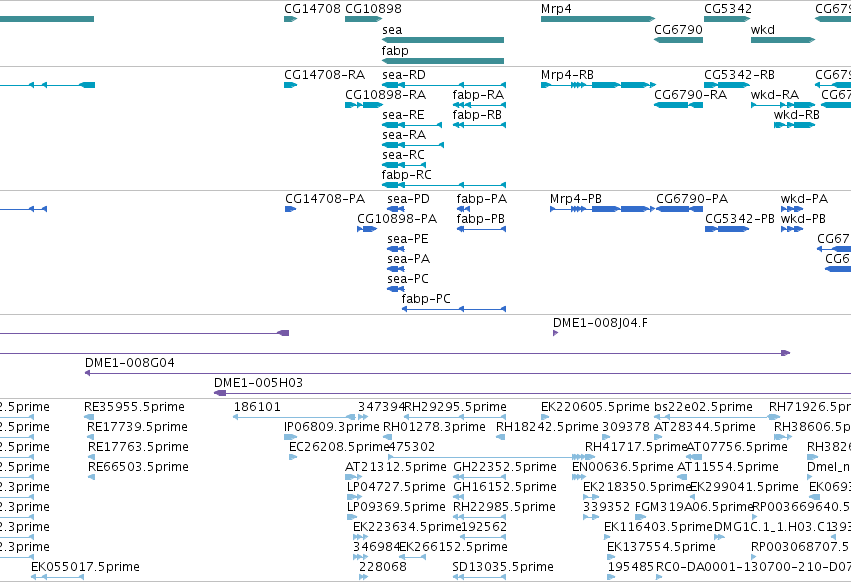Select protein sea-PE
The height and width of the screenshot is (582, 851).
408,239
